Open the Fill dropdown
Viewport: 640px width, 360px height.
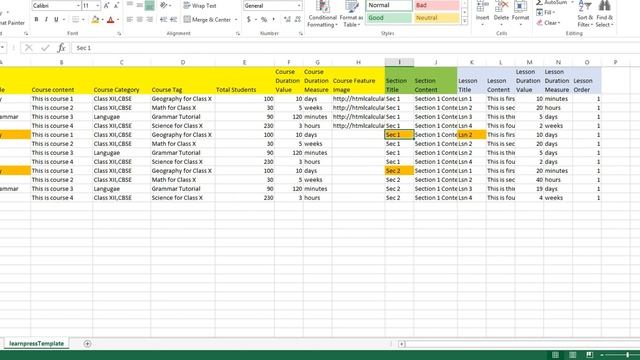[546, 13]
